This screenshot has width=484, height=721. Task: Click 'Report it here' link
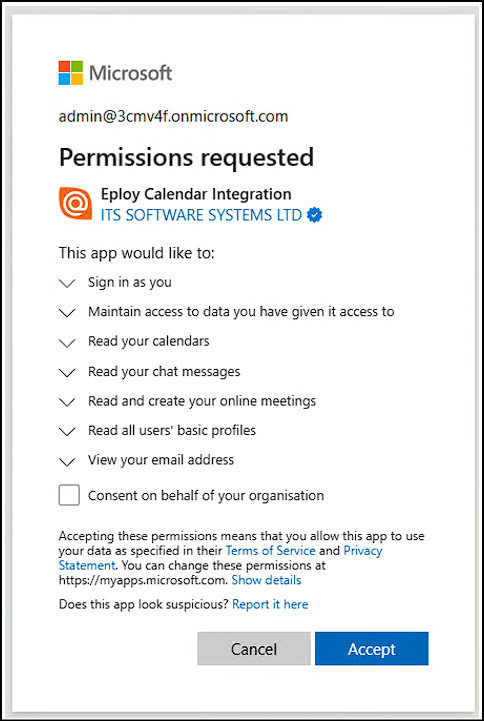point(270,604)
